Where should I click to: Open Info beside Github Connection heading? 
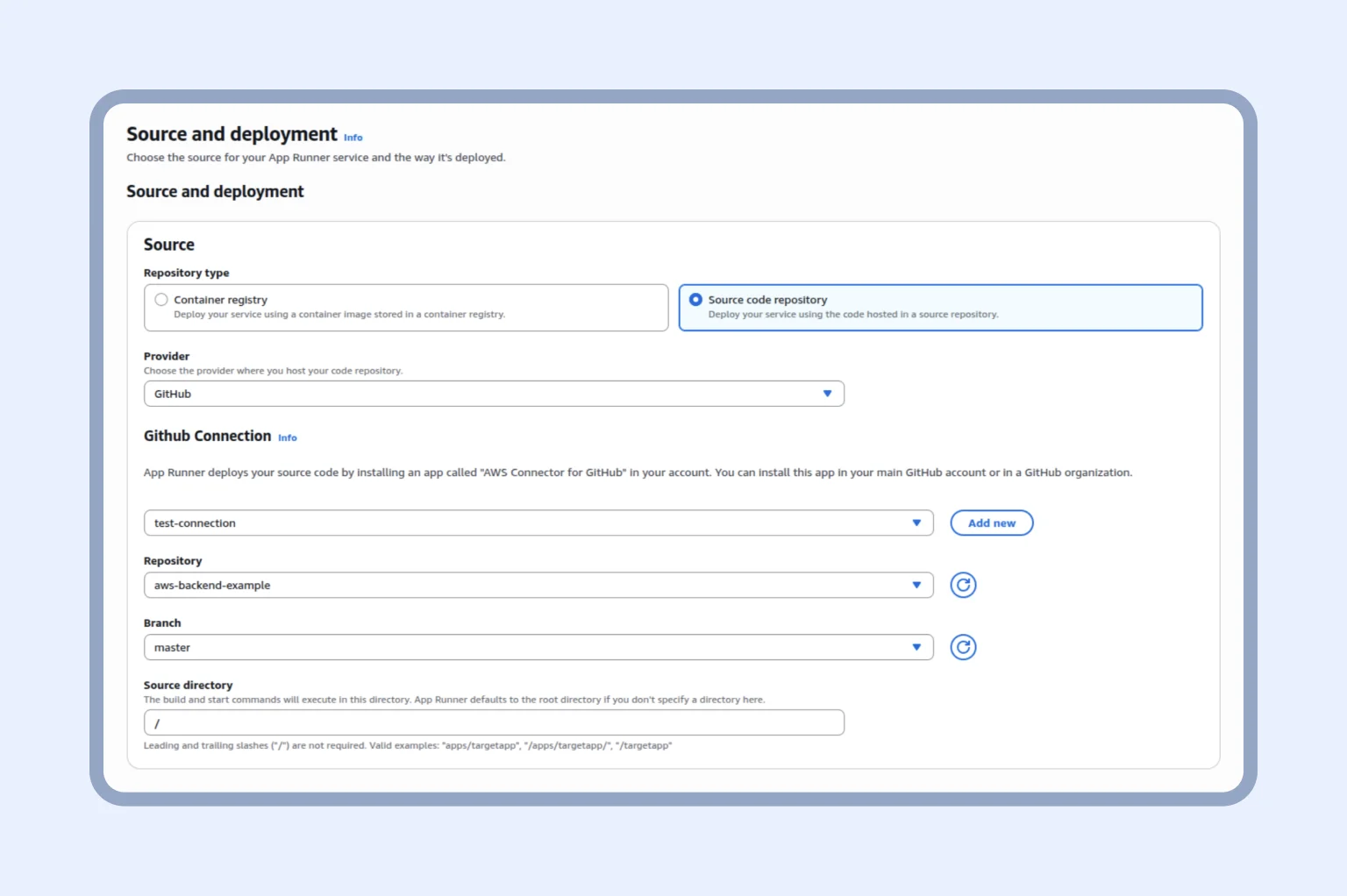click(x=287, y=437)
